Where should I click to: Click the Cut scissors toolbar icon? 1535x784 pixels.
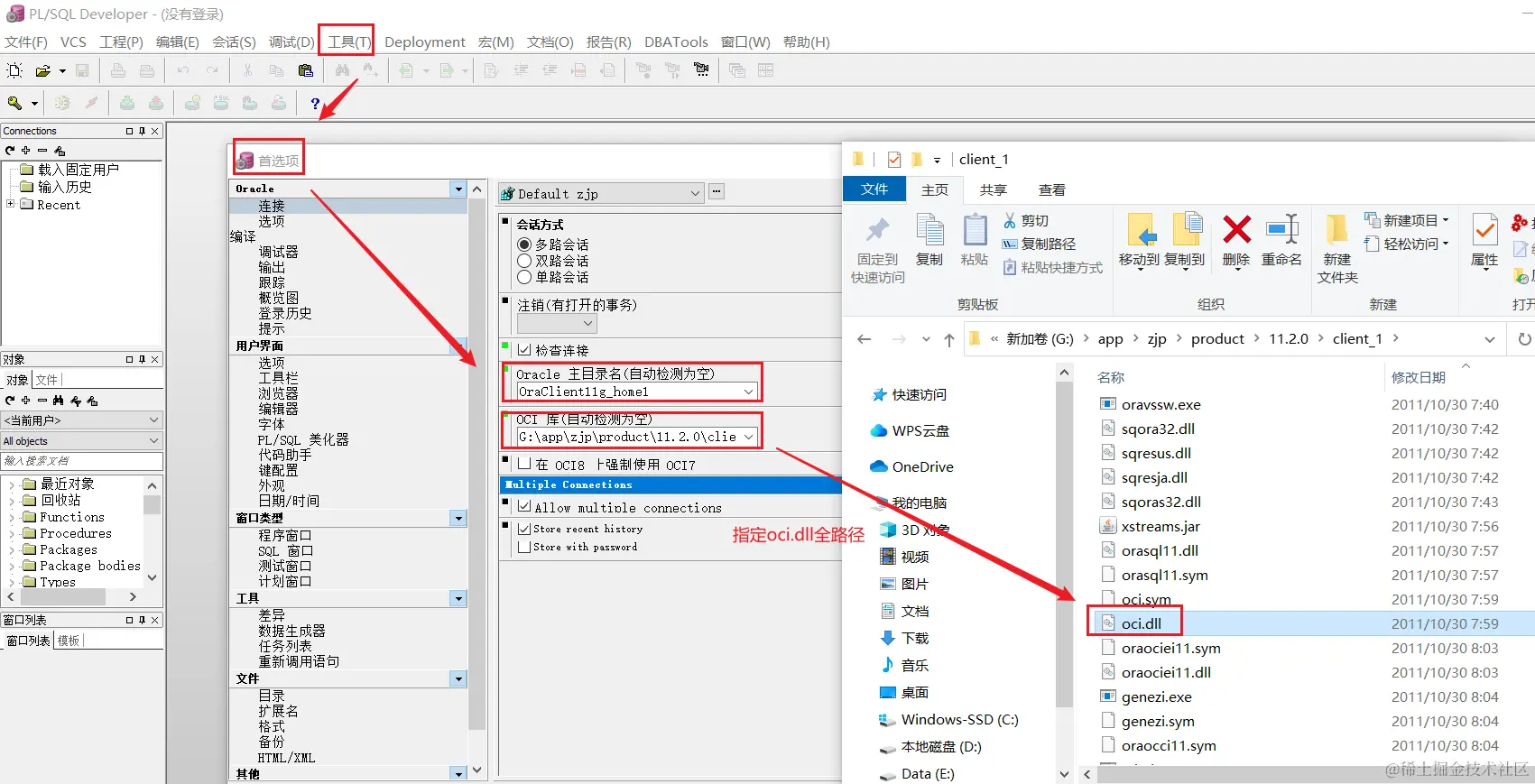coord(247,70)
